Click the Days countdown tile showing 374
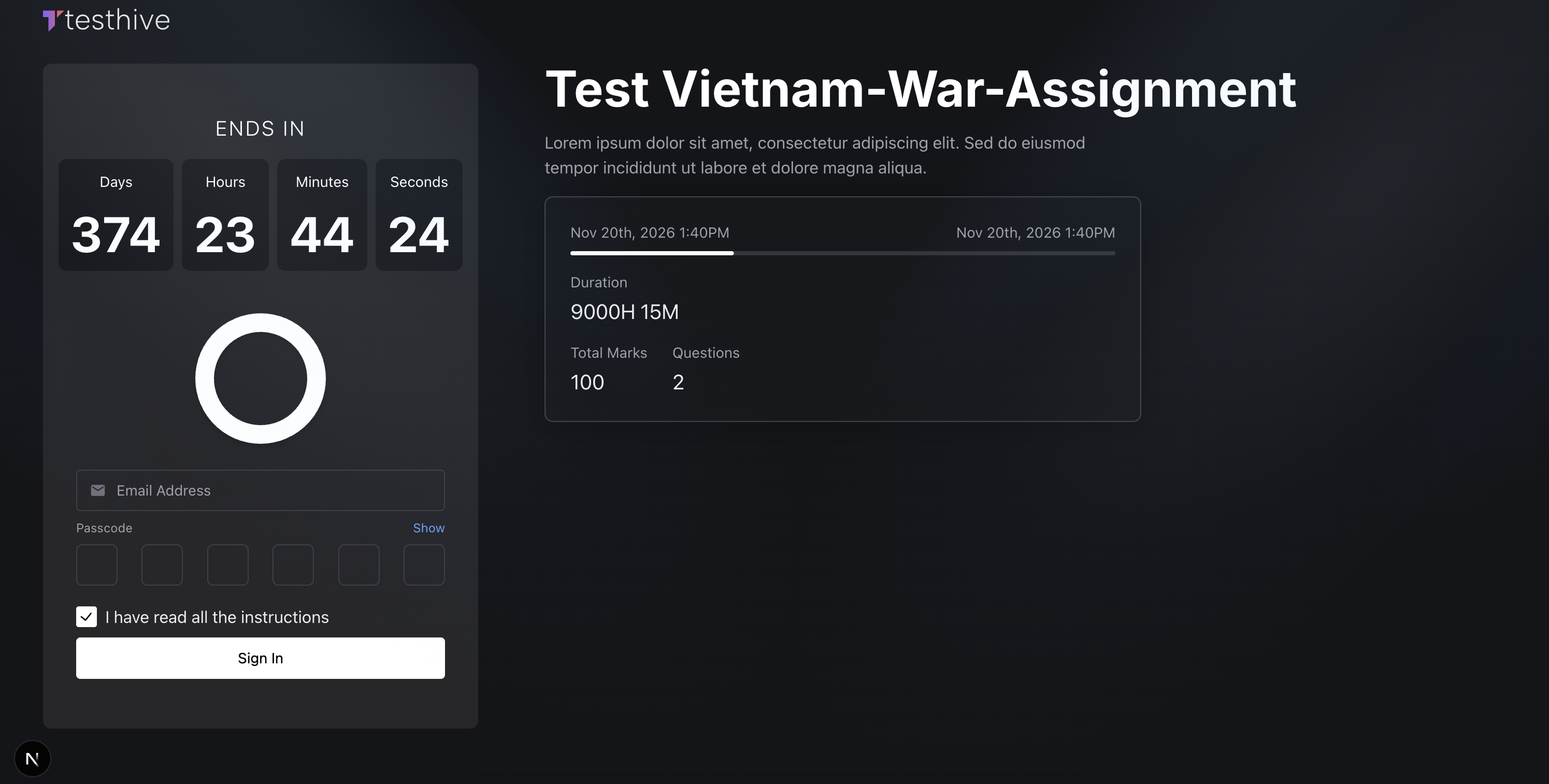 point(116,214)
